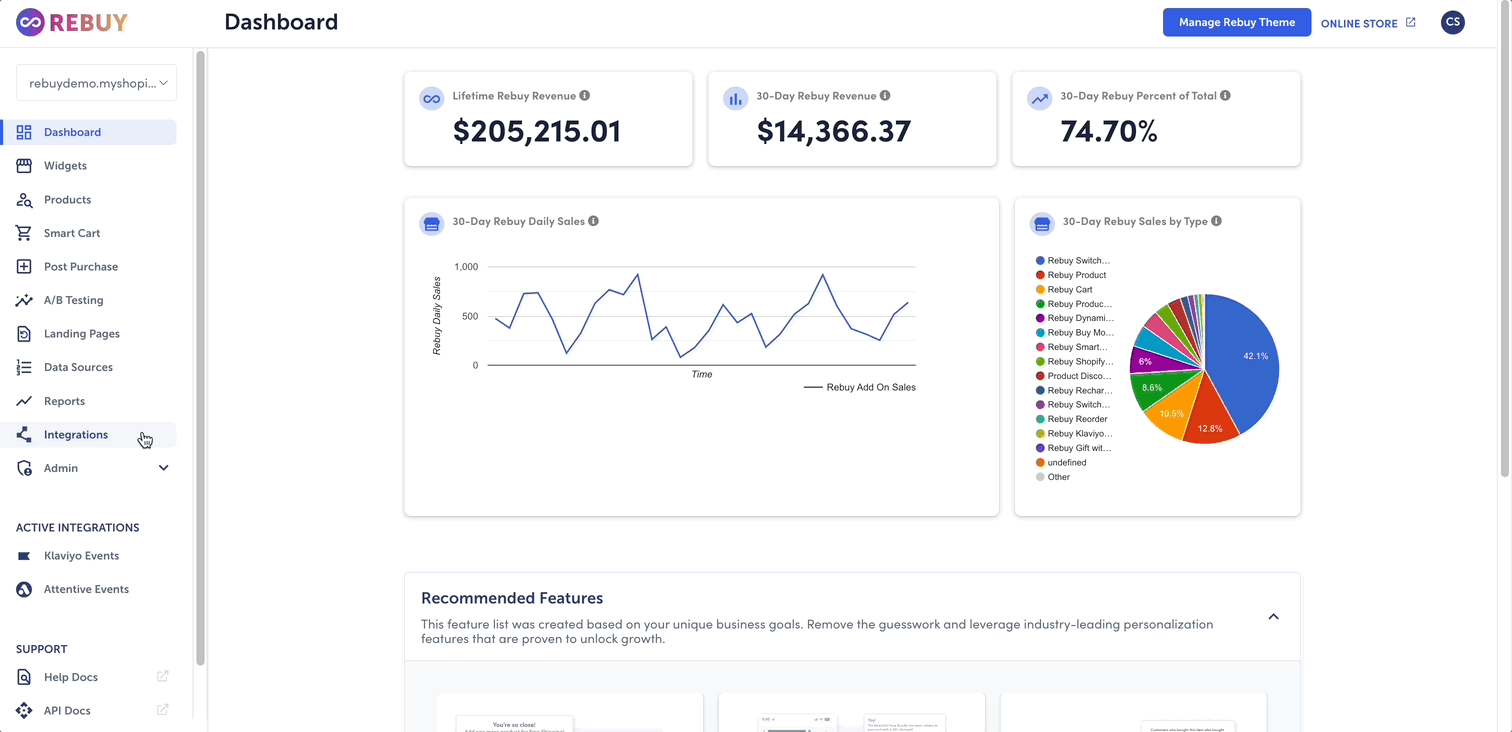Select the Widgets icon in the sidebar

(x=25, y=165)
